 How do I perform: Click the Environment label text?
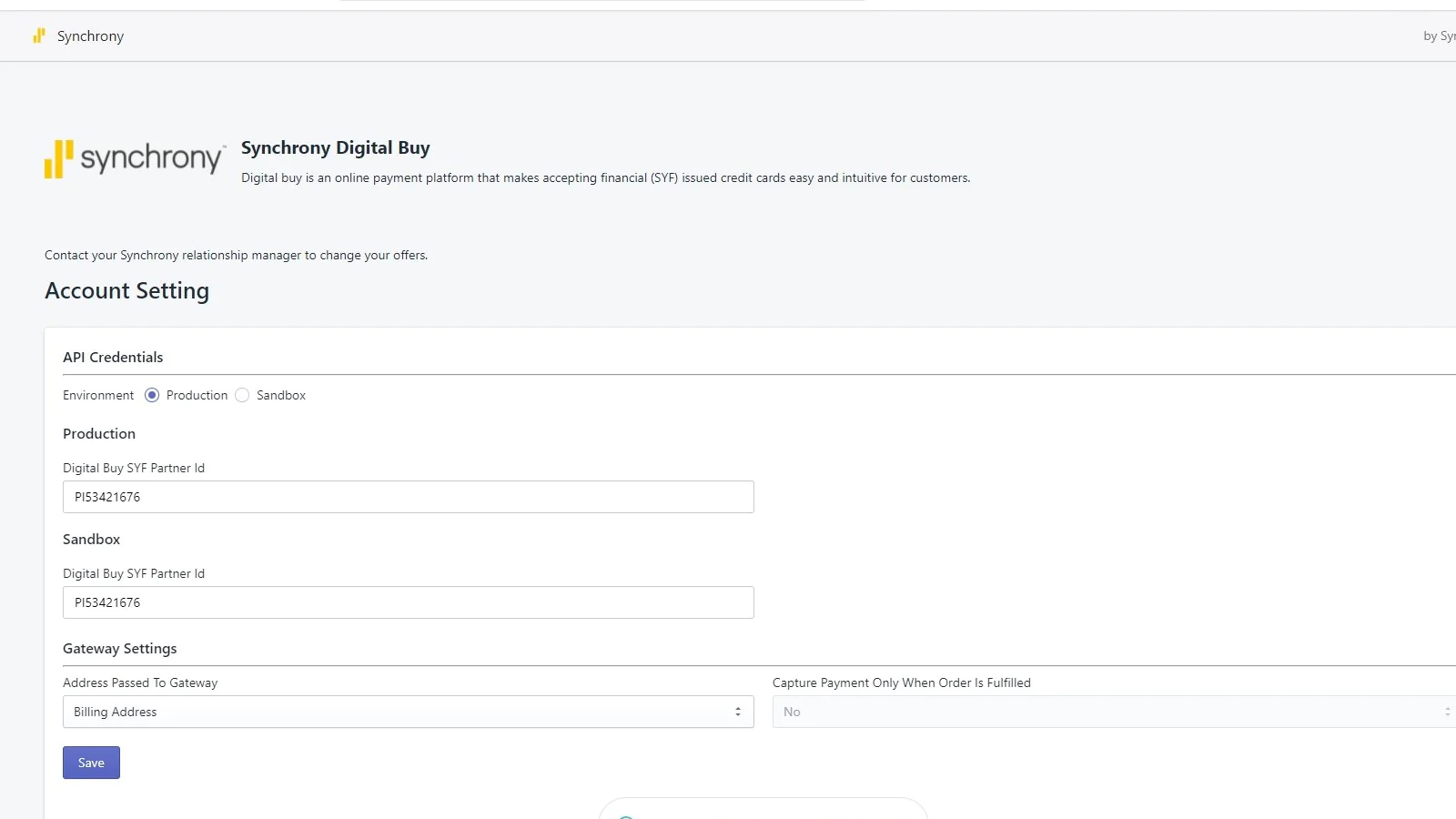point(98,395)
